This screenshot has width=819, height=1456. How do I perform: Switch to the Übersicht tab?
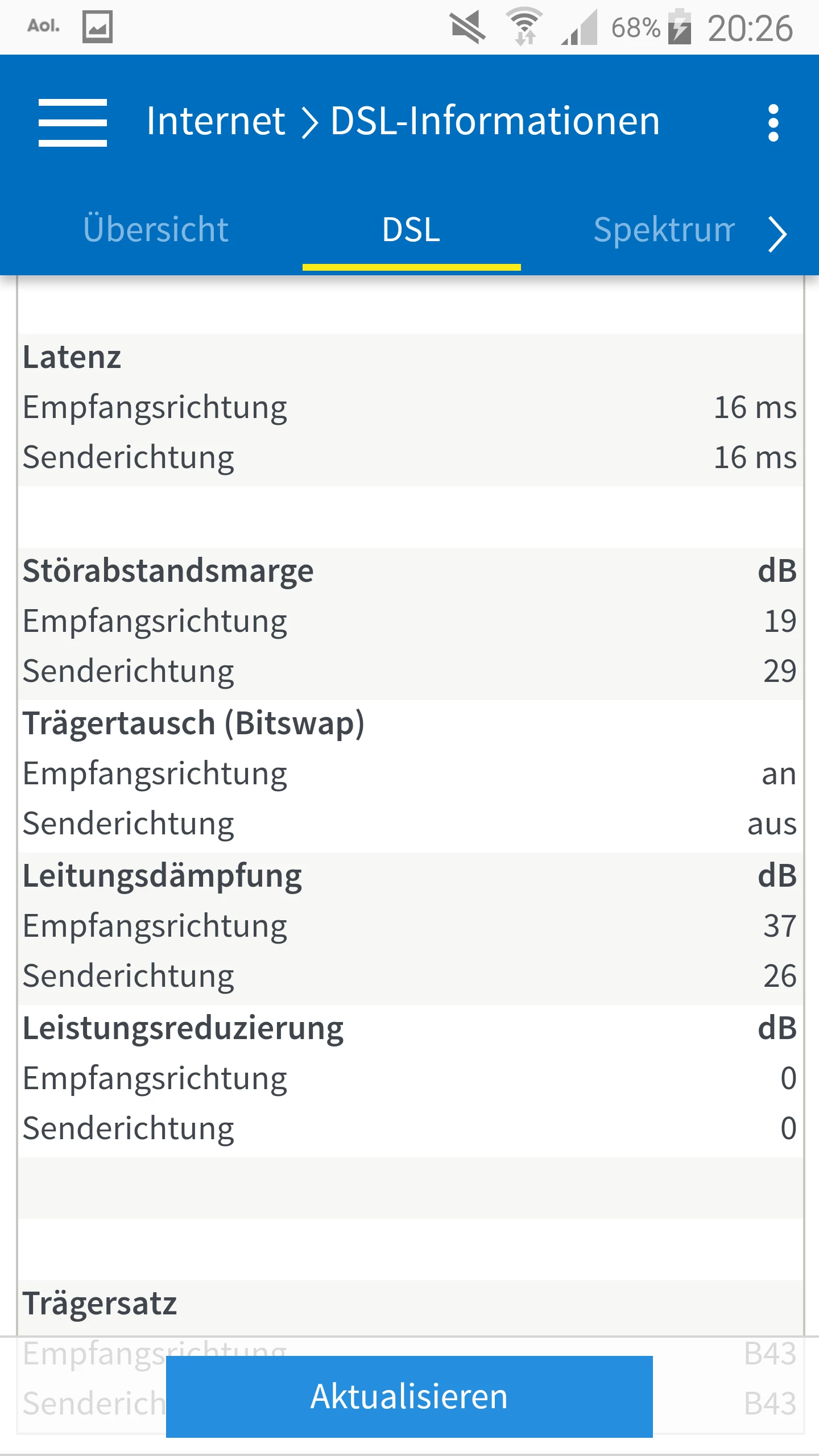click(156, 230)
